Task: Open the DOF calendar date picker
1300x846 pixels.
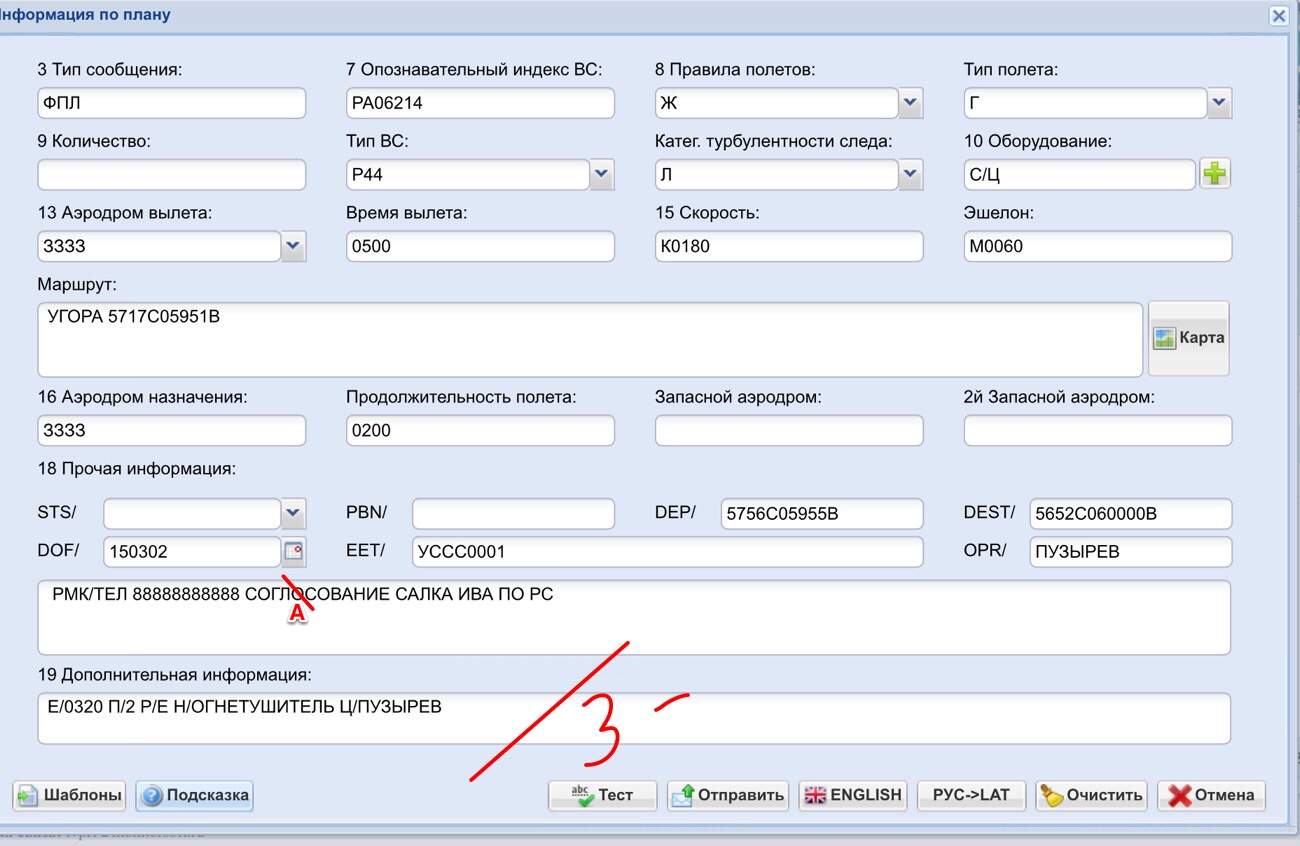Action: tap(293, 551)
